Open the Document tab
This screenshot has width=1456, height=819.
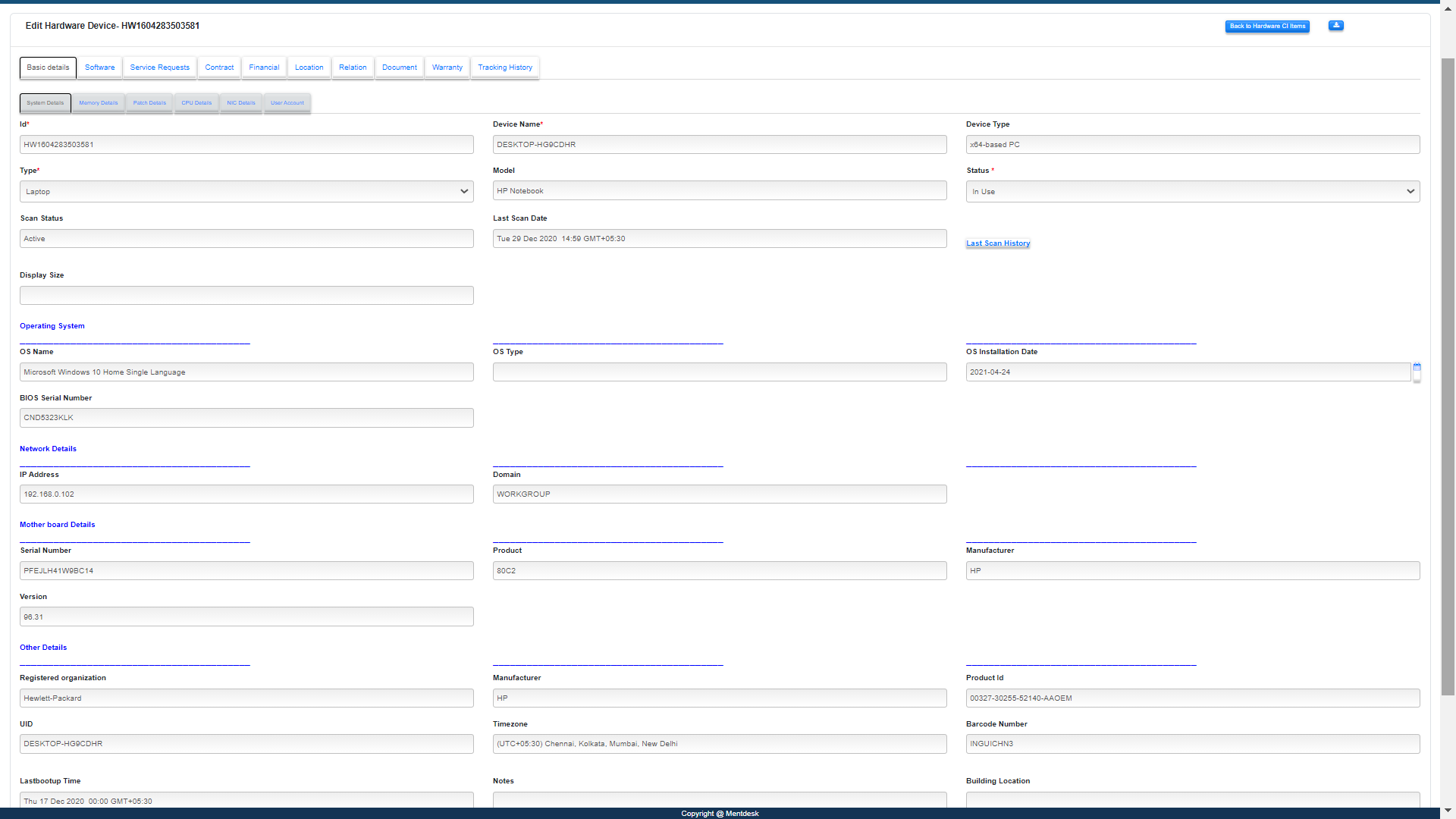coord(400,67)
